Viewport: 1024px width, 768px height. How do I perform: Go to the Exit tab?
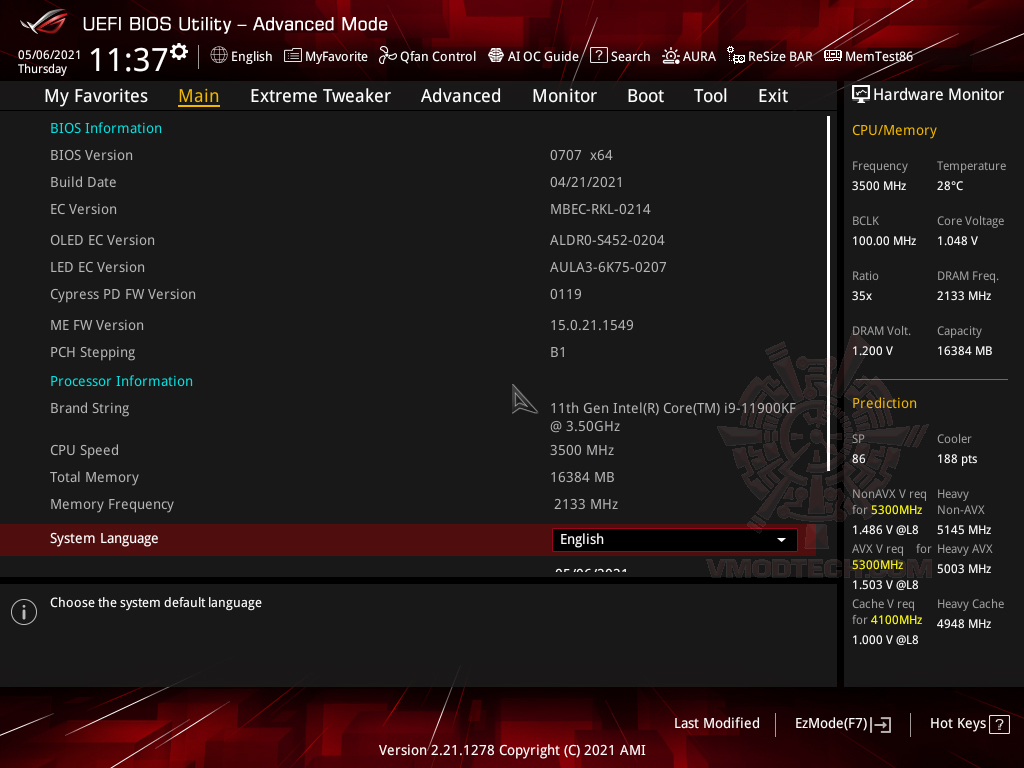click(773, 96)
